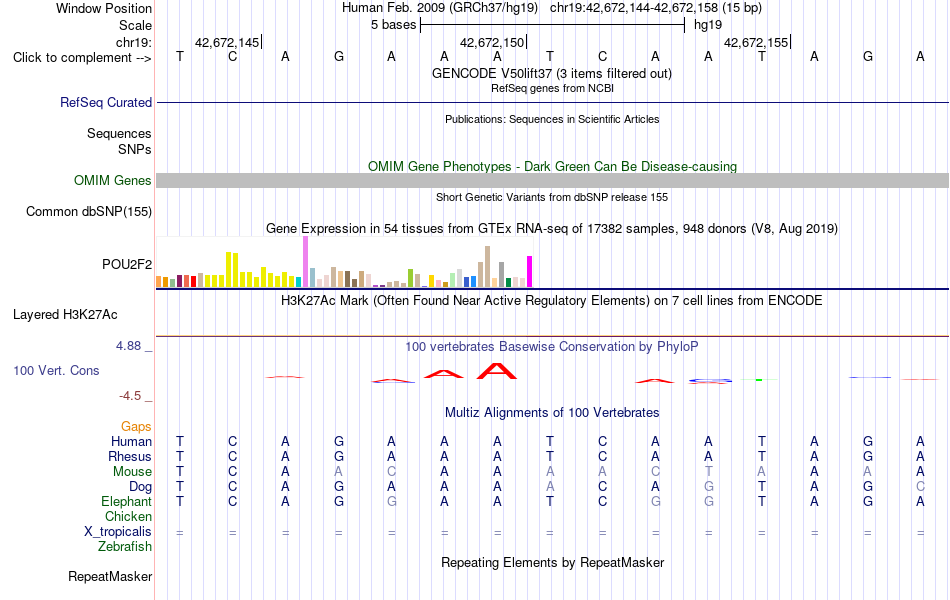This screenshot has height=600, width=950.
Task: Click the 'GENCODE V50lift37 (3 items filtered out)' title
Action: (x=551, y=73)
